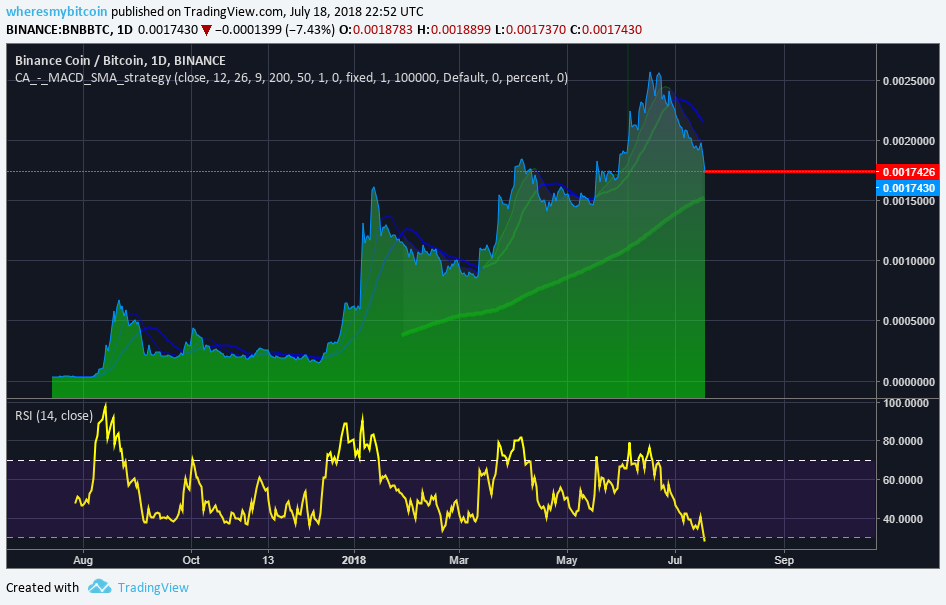The height and width of the screenshot is (605, 946).
Task: Click the 2018 label on time axis
Action: click(354, 560)
